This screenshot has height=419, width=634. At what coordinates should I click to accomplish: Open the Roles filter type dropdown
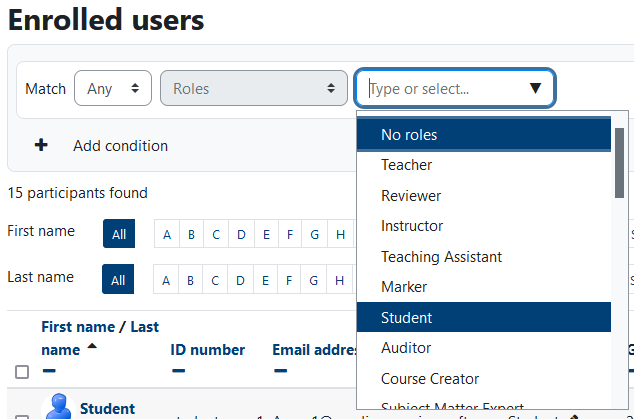(x=254, y=88)
